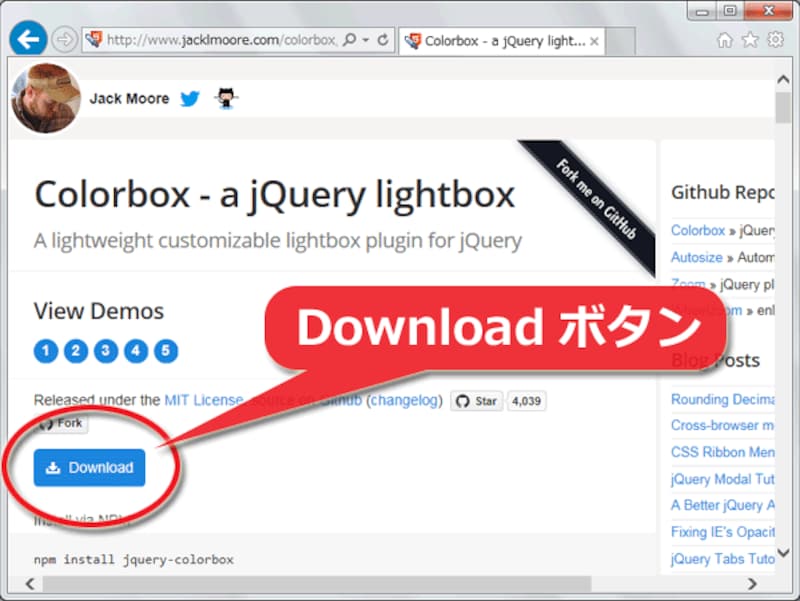Viewport: 800px width, 601px height.
Task: Open the Colorbox repo link in sidebar
Action: click(697, 231)
